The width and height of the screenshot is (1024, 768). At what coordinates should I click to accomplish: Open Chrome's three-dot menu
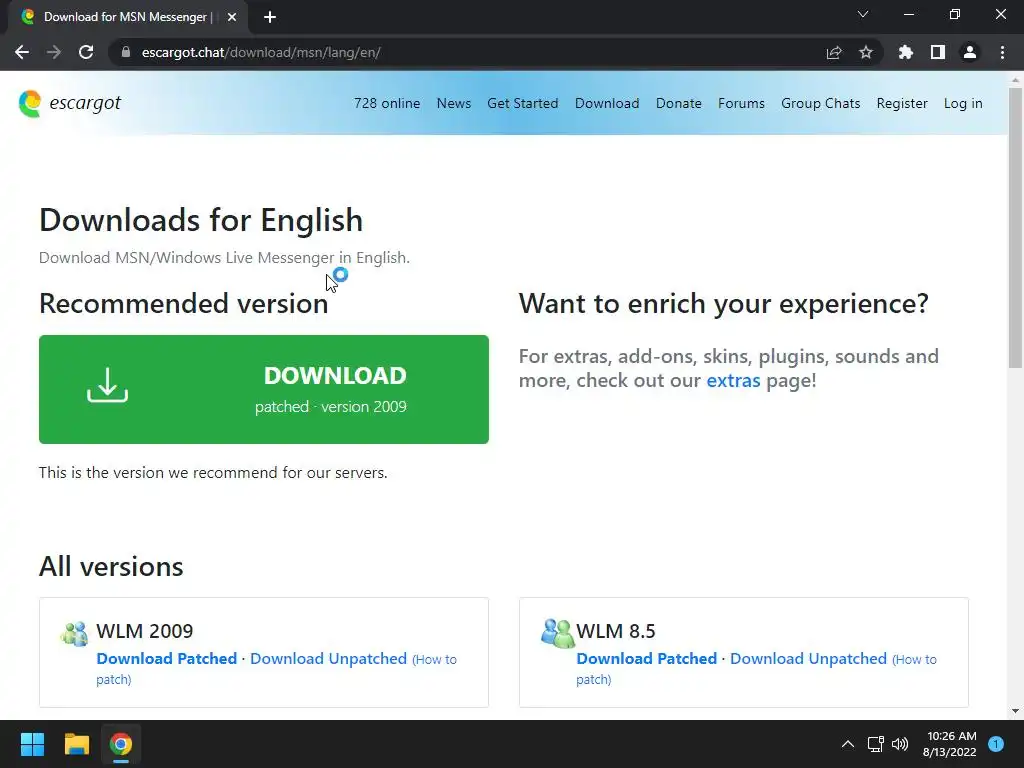[1002, 52]
